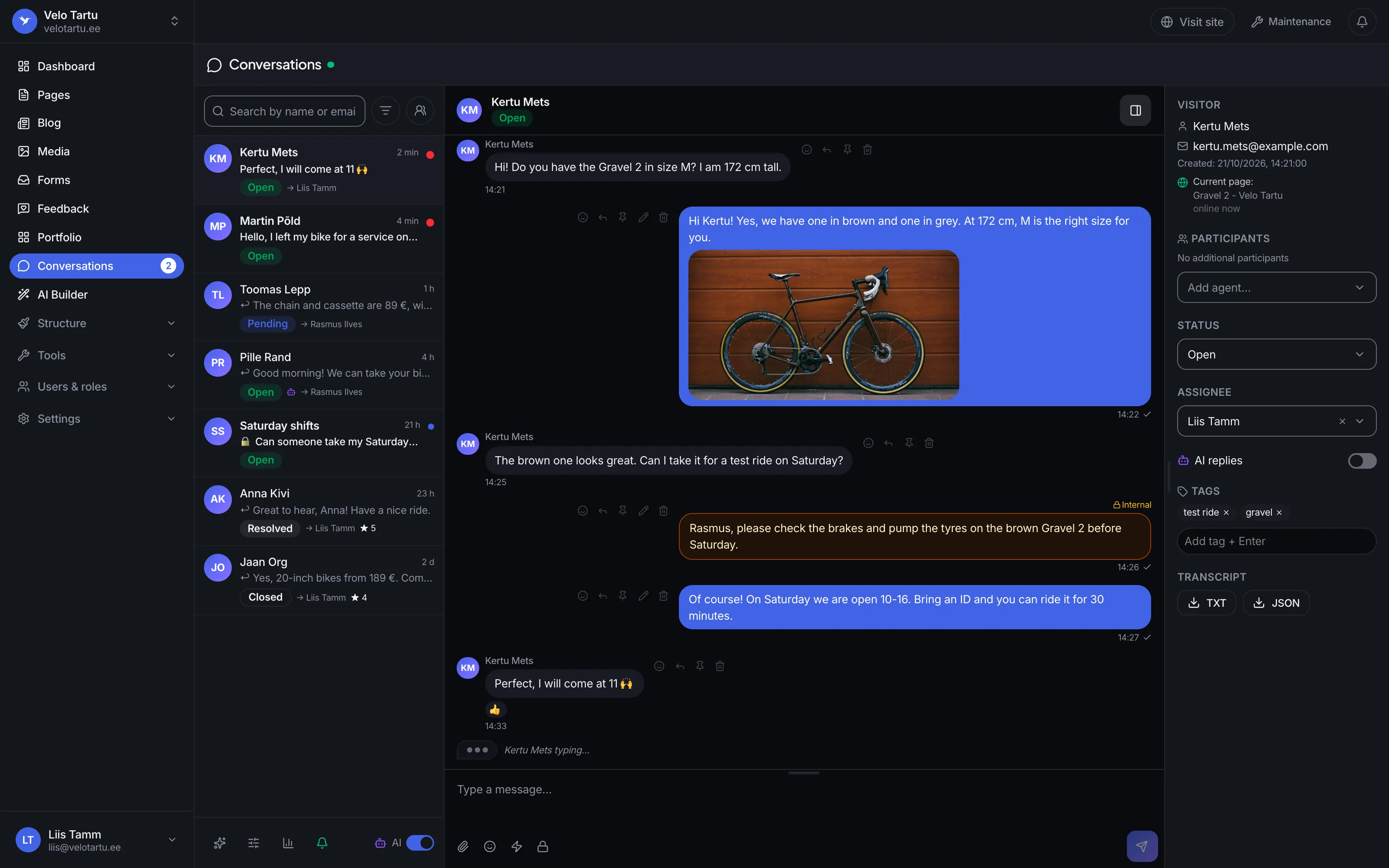Viewport: 1389px width, 868px height.
Task: Click the thumbs up reaction under last message
Action: pos(495,710)
